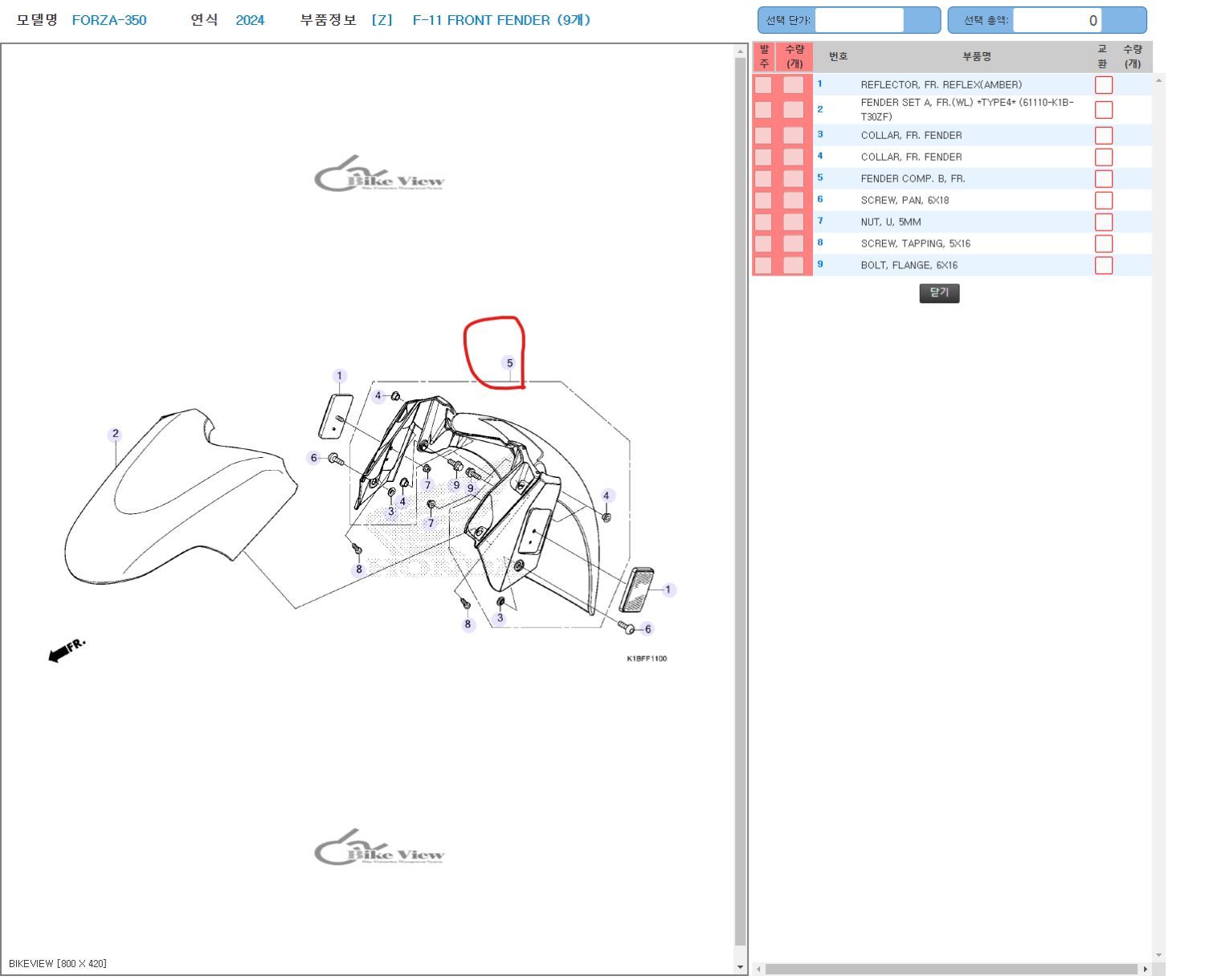Click callout number 2 on the front fender
The height and width of the screenshot is (980, 1205).
[116, 434]
